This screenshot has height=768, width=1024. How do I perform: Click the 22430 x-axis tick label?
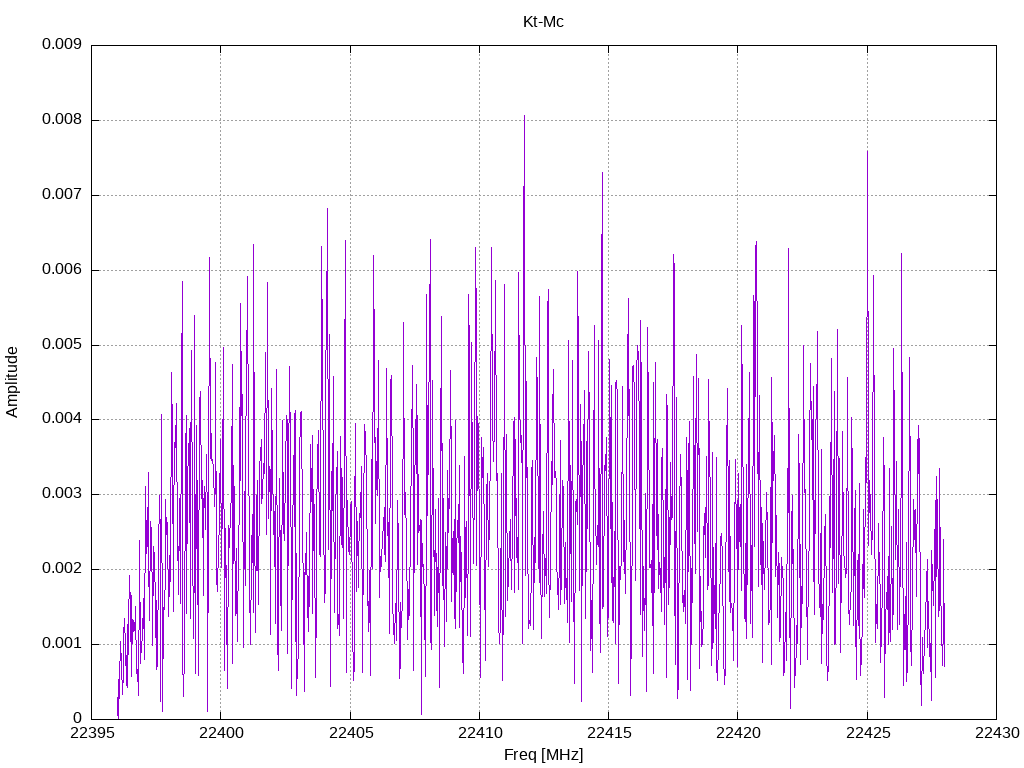pyautogui.click(x=997, y=733)
